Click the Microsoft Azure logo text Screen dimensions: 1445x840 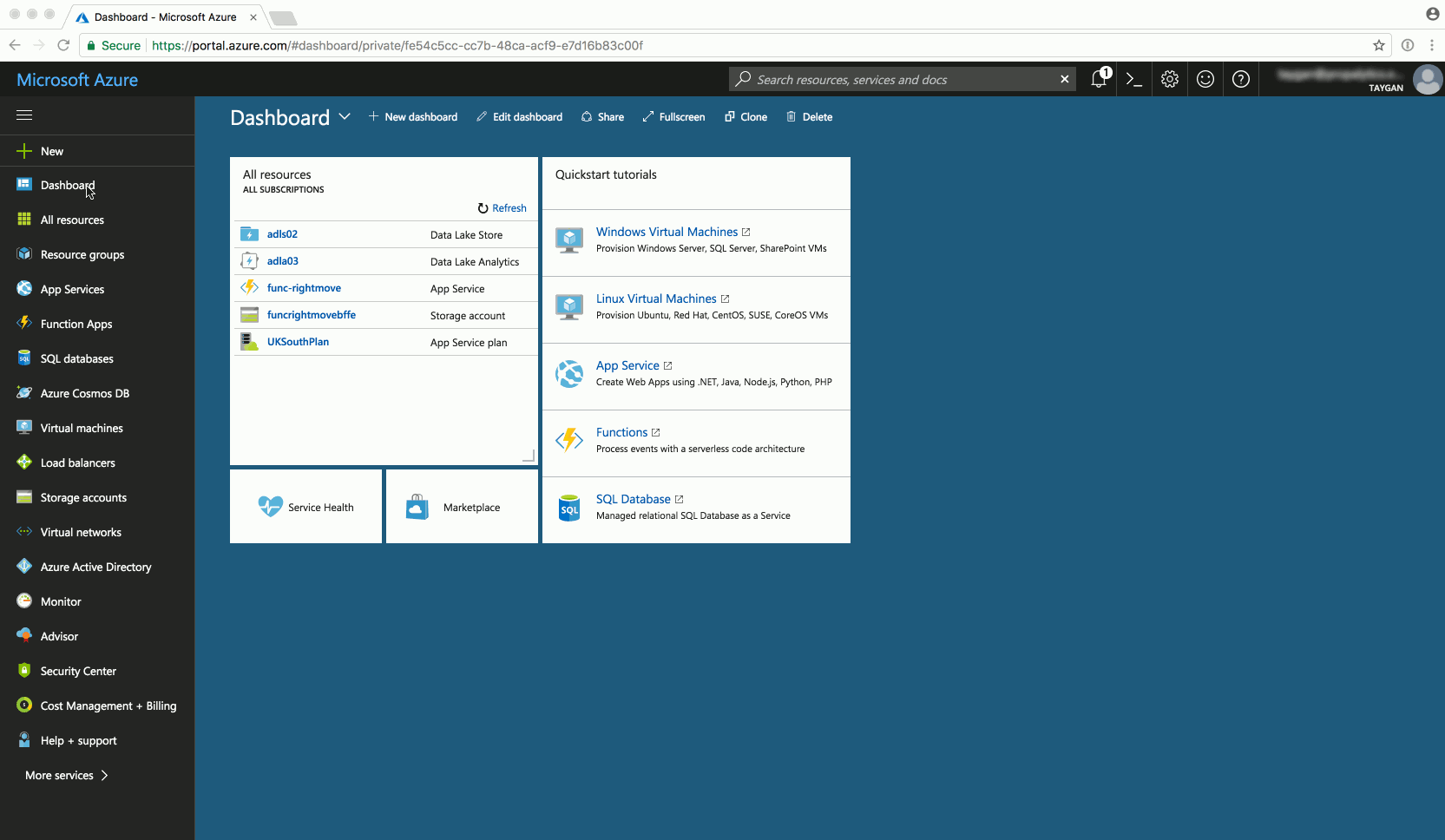77,79
